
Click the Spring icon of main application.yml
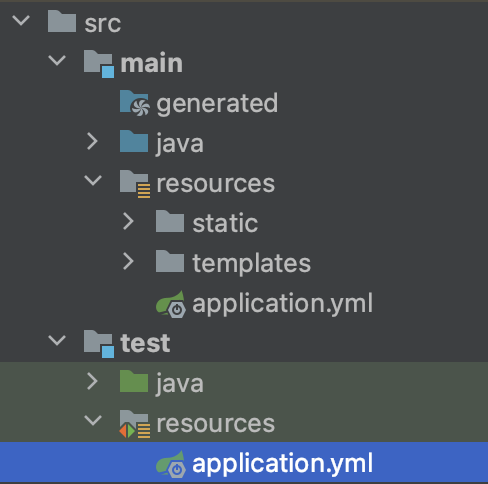pos(171,304)
